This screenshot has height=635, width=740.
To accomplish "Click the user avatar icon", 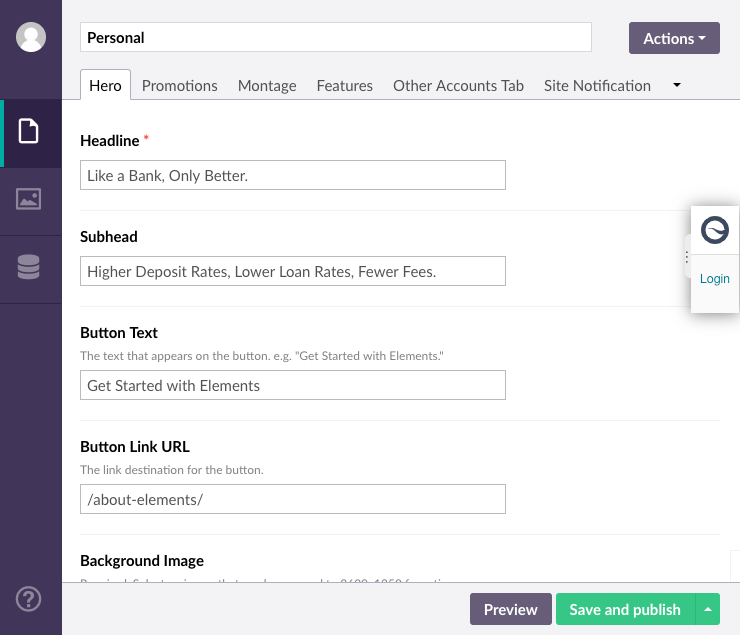I will (31, 37).
